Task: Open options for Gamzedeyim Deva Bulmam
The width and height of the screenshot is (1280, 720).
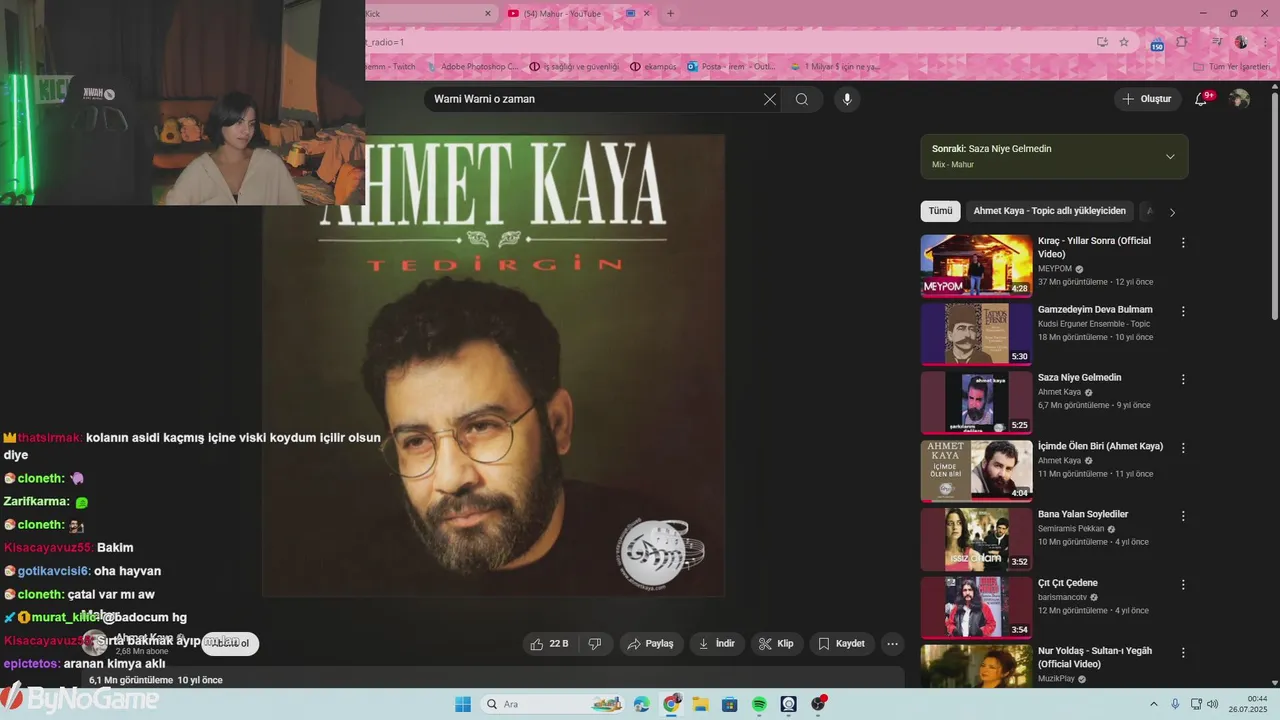Action: (1183, 311)
